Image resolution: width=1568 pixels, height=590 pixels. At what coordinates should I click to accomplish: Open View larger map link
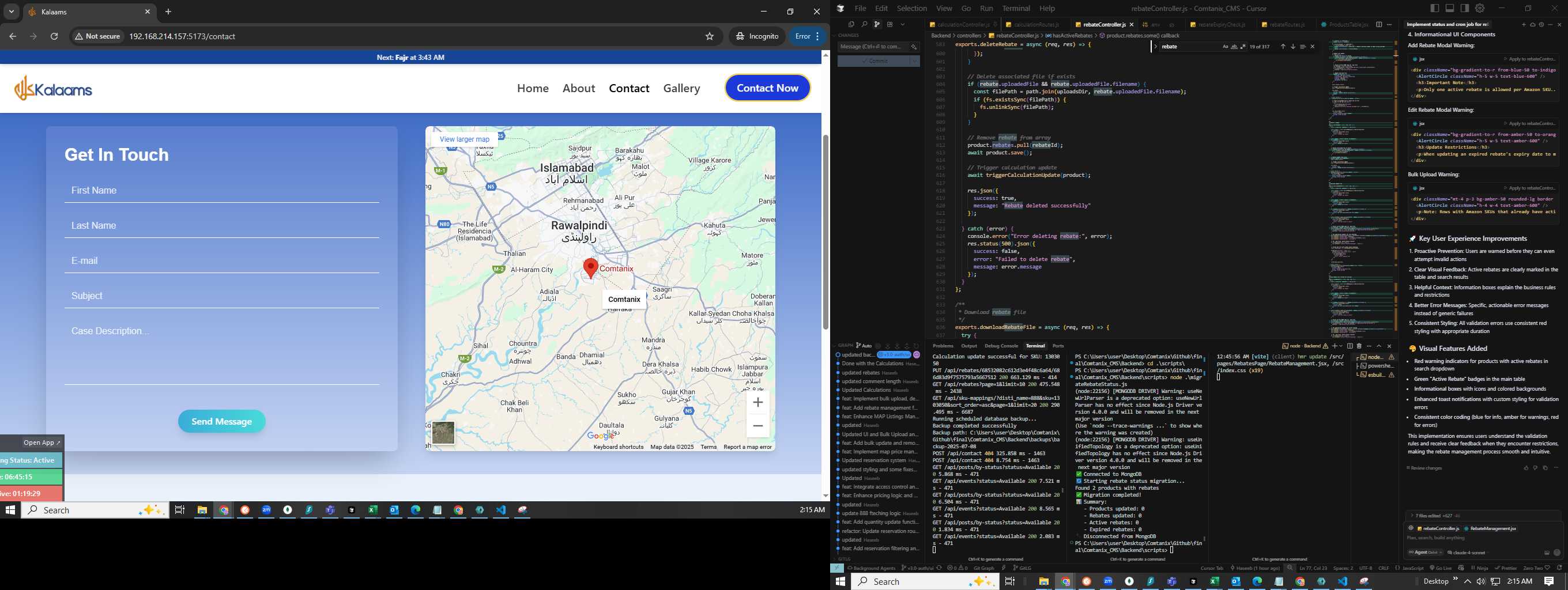465,139
